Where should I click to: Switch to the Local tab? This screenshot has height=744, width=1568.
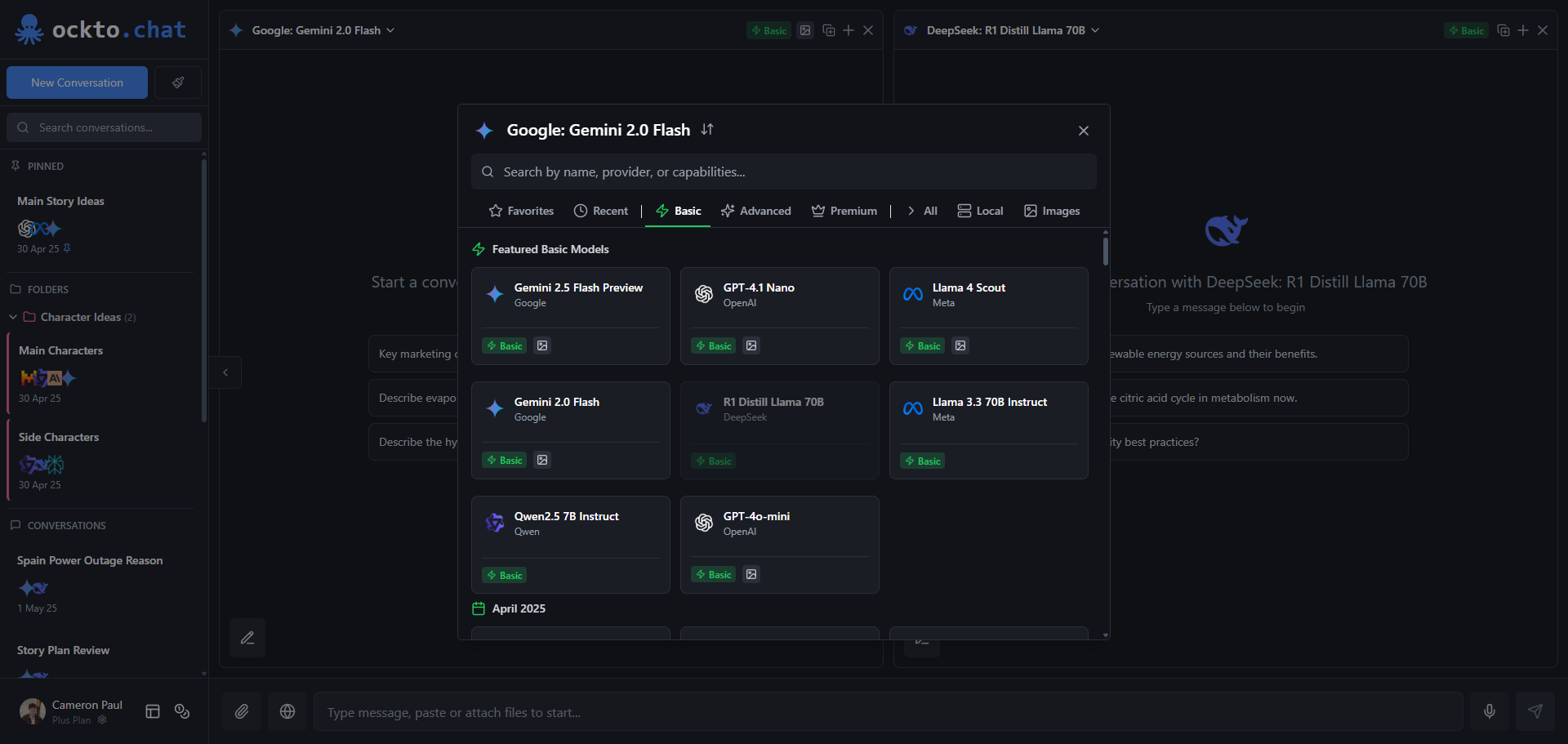(980, 211)
